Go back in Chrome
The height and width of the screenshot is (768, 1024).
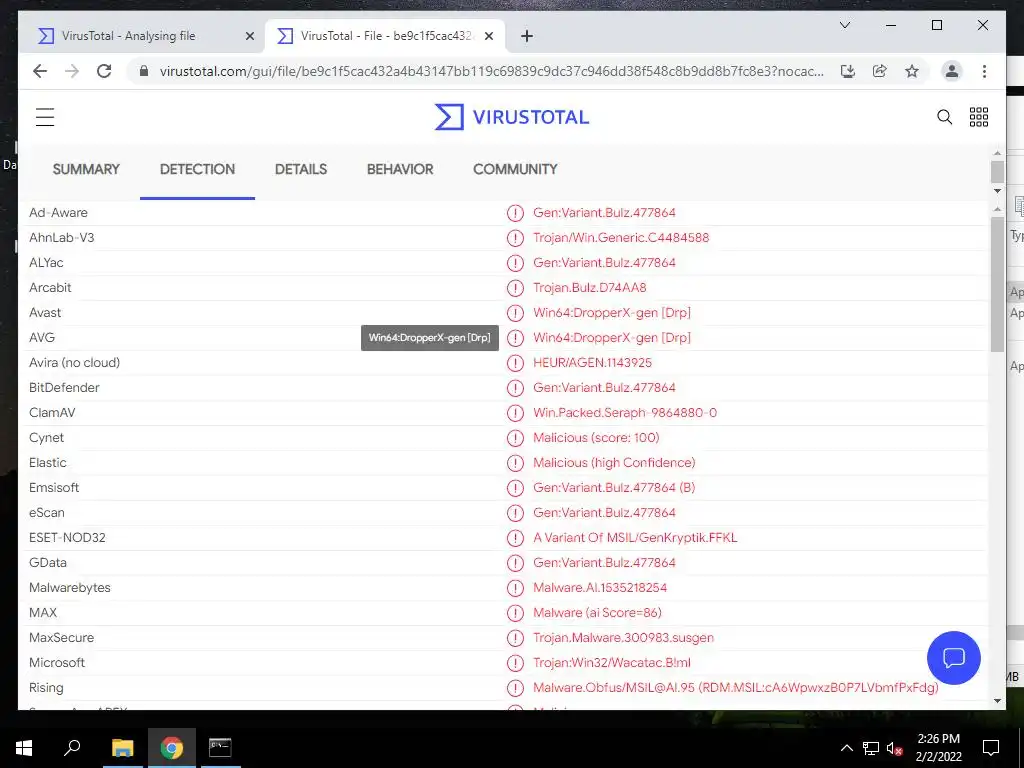[40, 71]
